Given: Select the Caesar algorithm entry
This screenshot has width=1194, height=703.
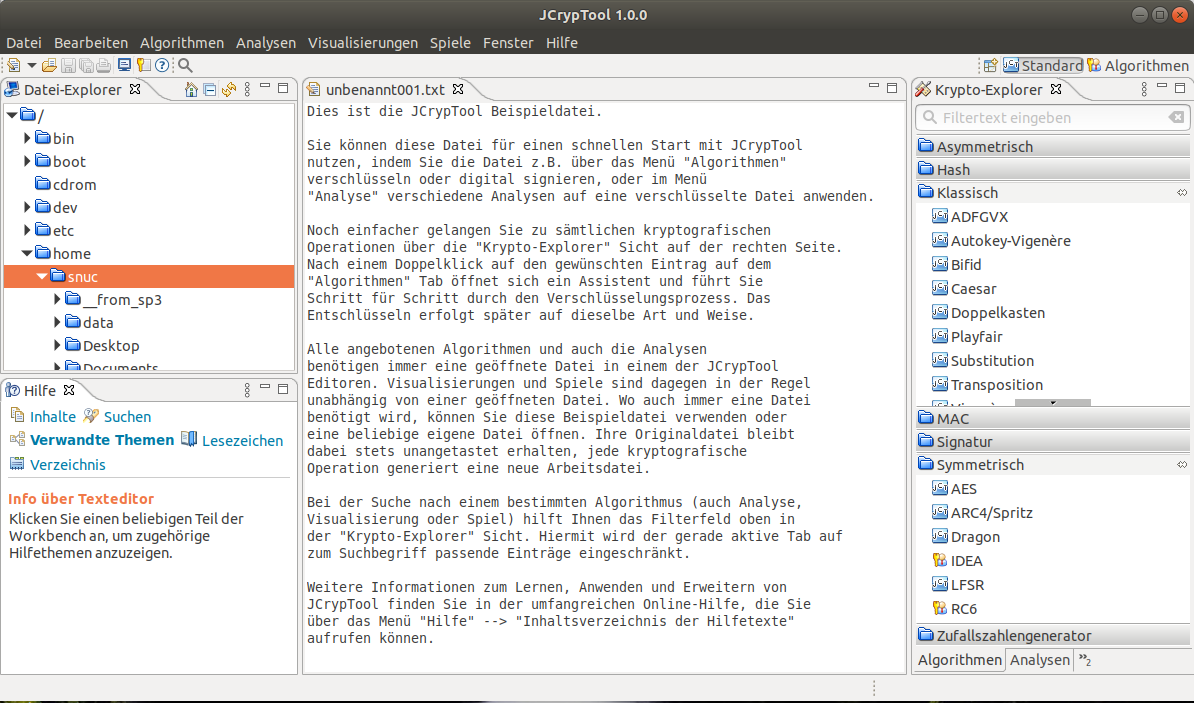Looking at the screenshot, I should (964, 289).
